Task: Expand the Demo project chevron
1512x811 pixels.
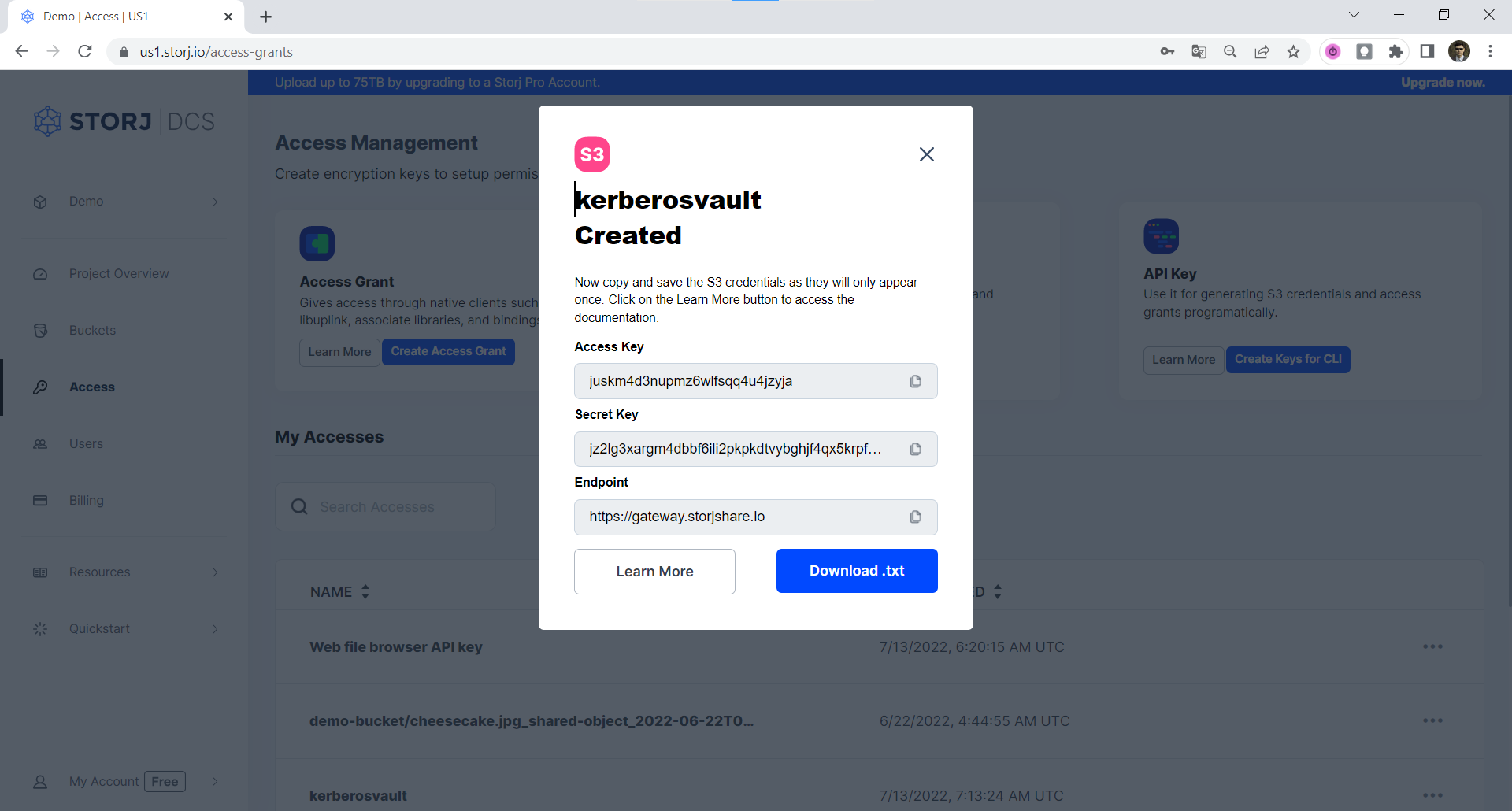Action: click(x=215, y=202)
